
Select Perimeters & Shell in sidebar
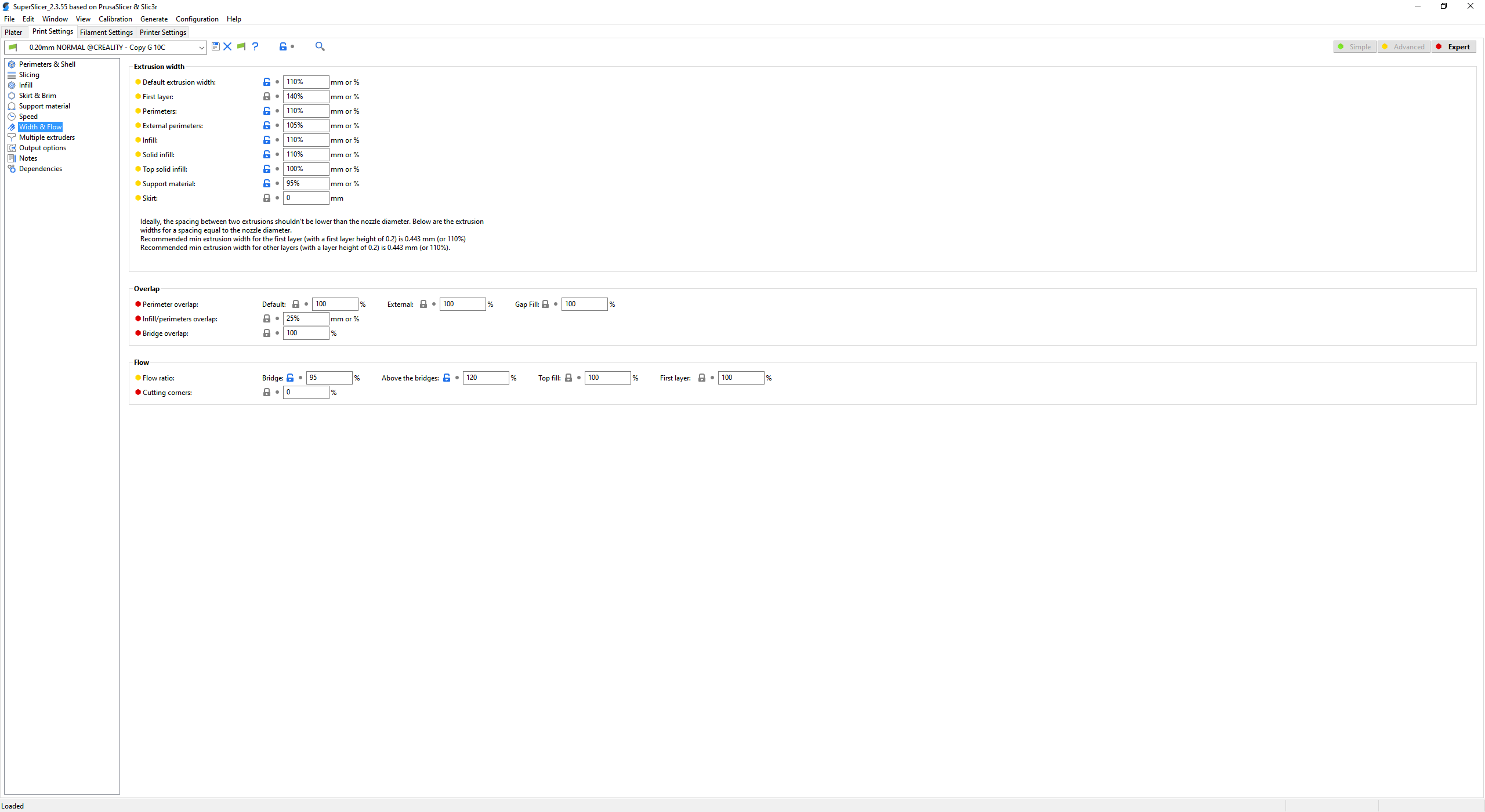[x=47, y=64]
